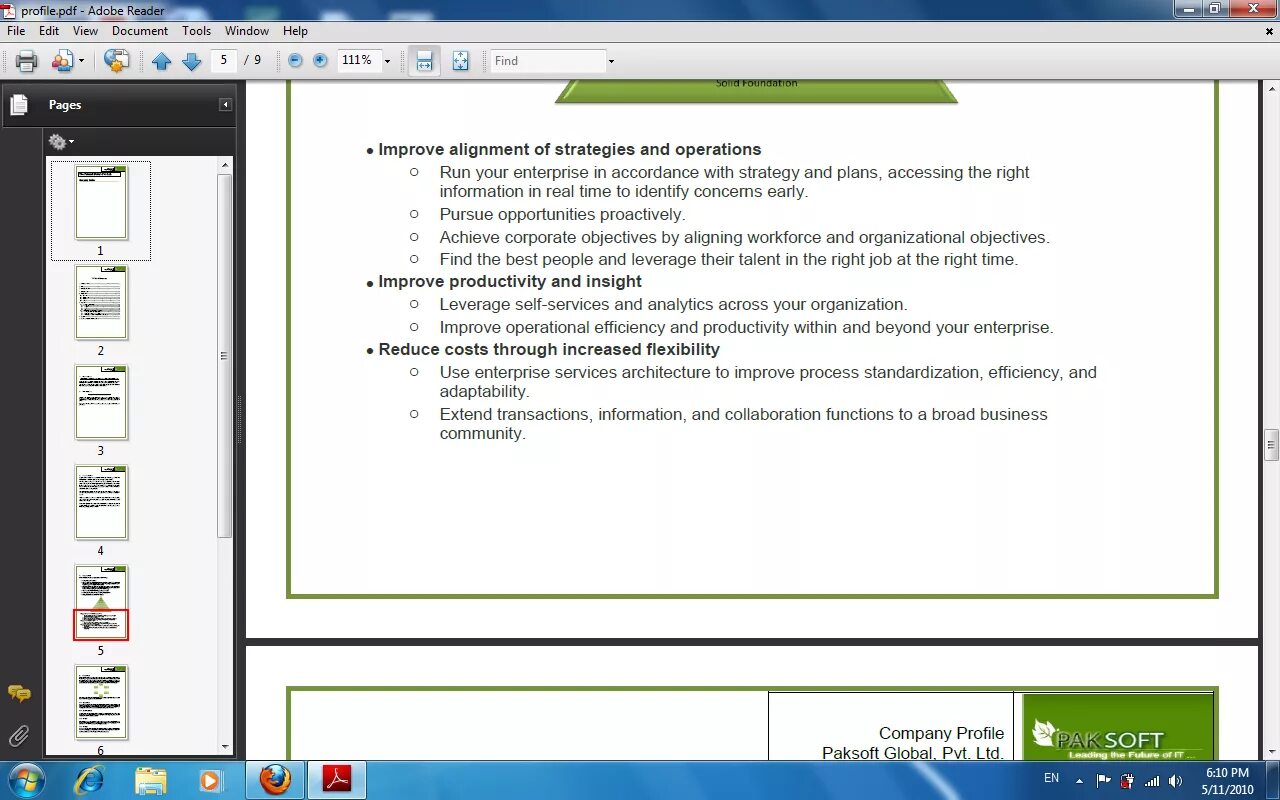Viewport: 1280px width, 800px height.
Task: Click the collaborate globe icon
Action: click(x=116, y=61)
